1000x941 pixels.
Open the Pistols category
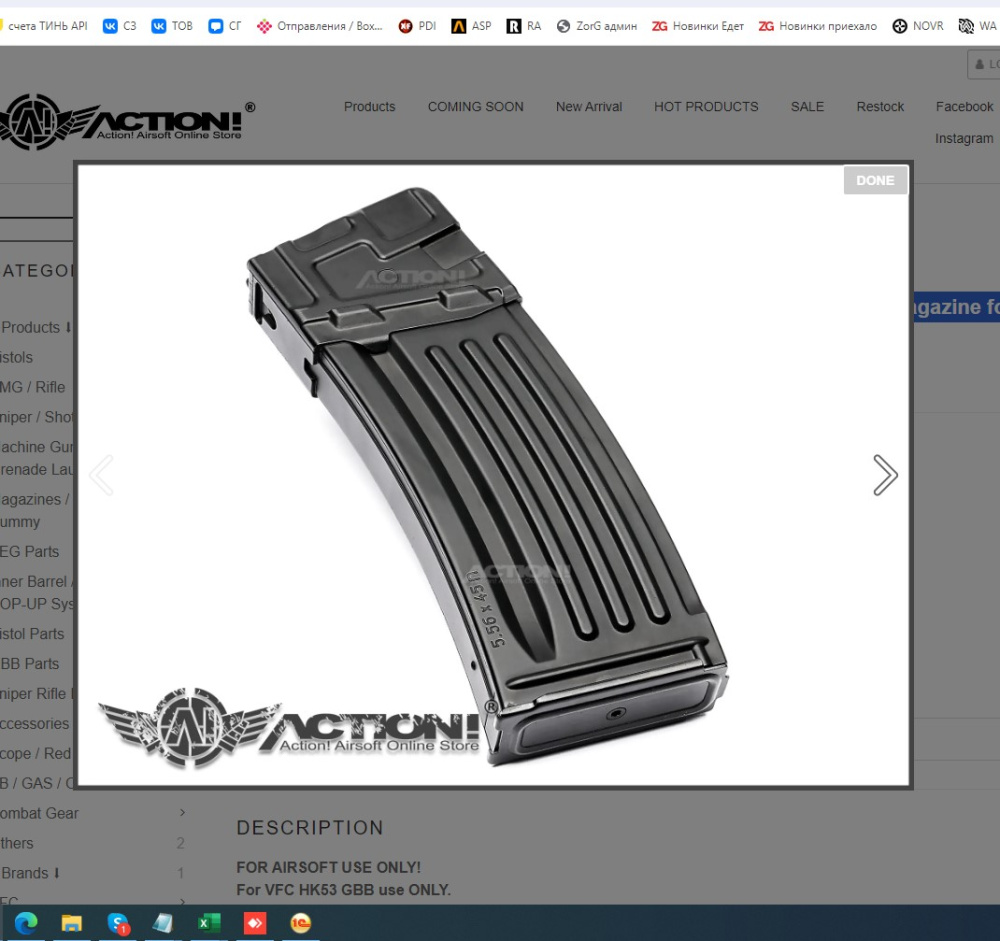[x=17, y=357]
